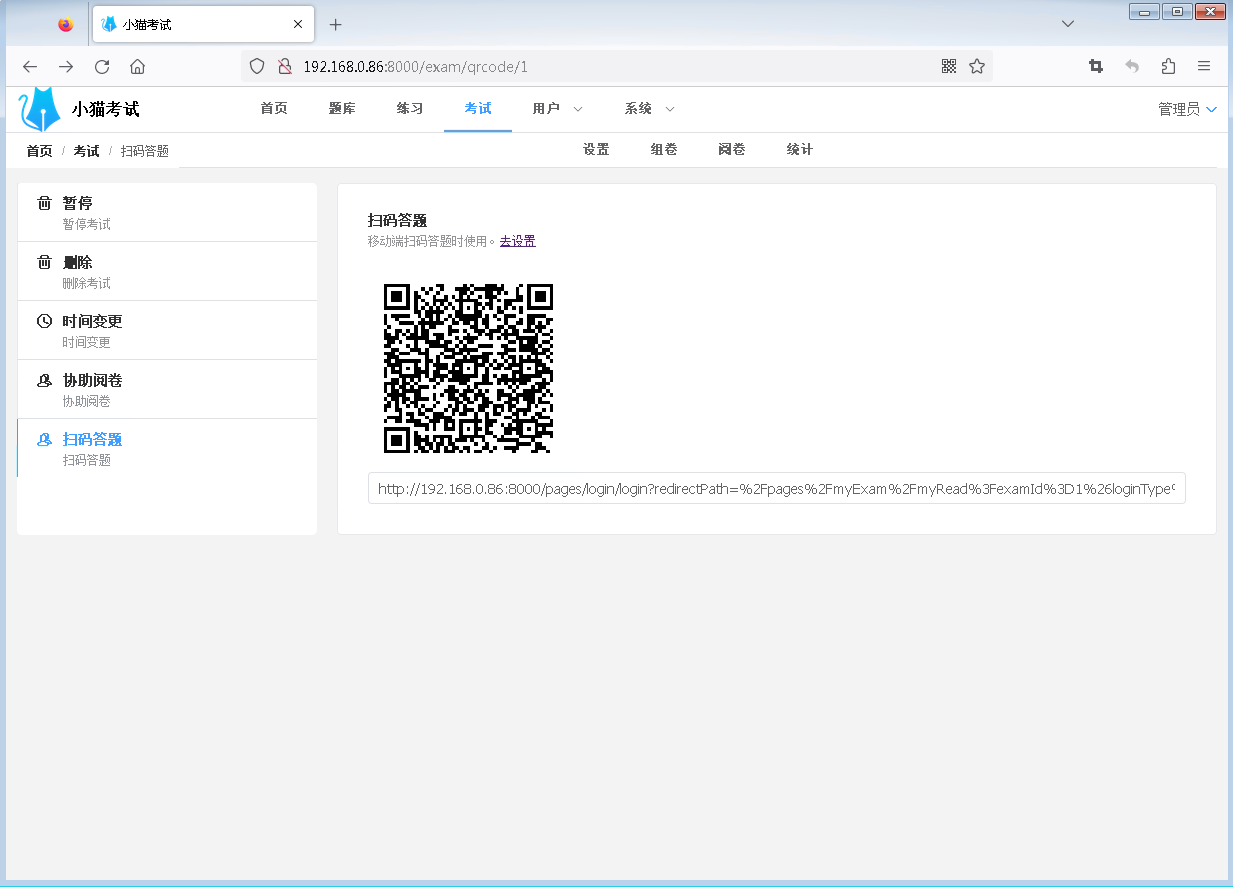Click the page reload icon
This screenshot has width=1233, height=887.
[102, 66]
